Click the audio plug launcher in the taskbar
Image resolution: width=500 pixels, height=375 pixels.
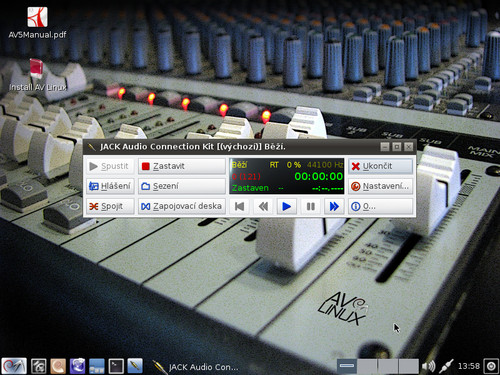135,366
